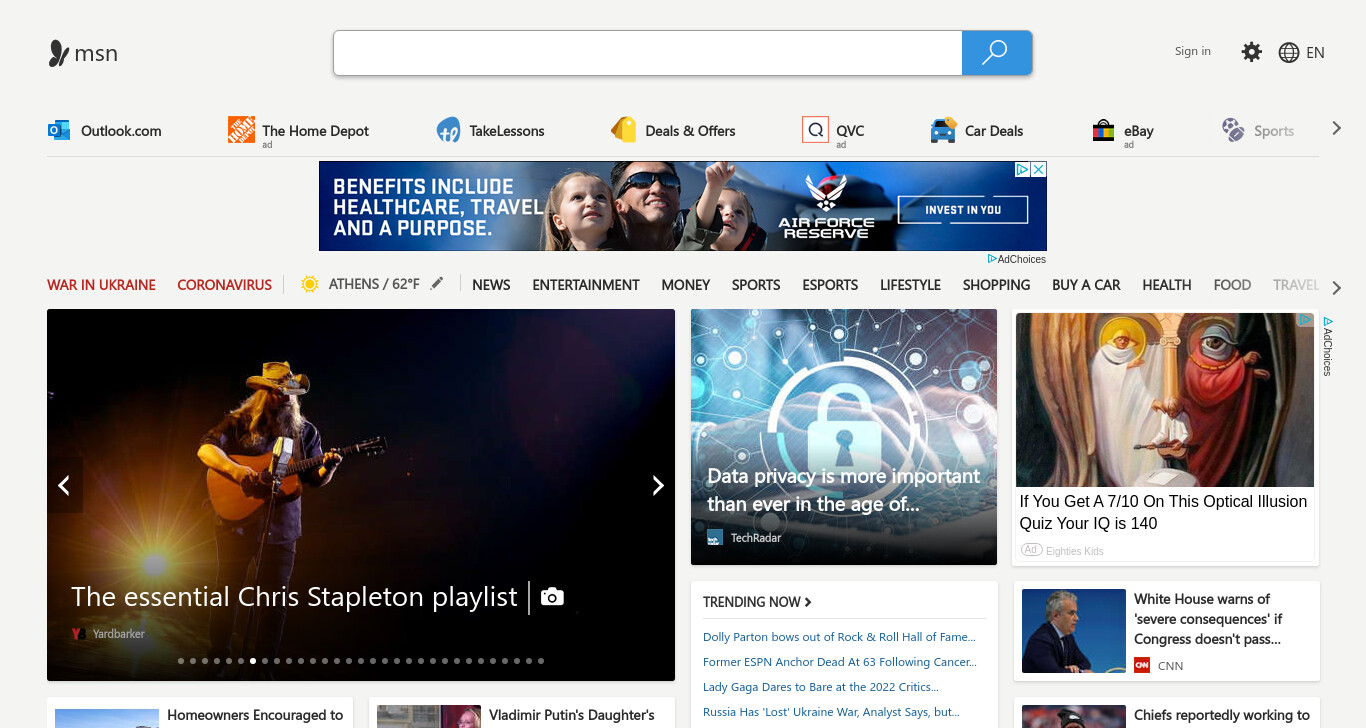This screenshot has height=728, width=1366.
Task: Open Vladimir Putin's Daughter's article
Action: coord(572,715)
